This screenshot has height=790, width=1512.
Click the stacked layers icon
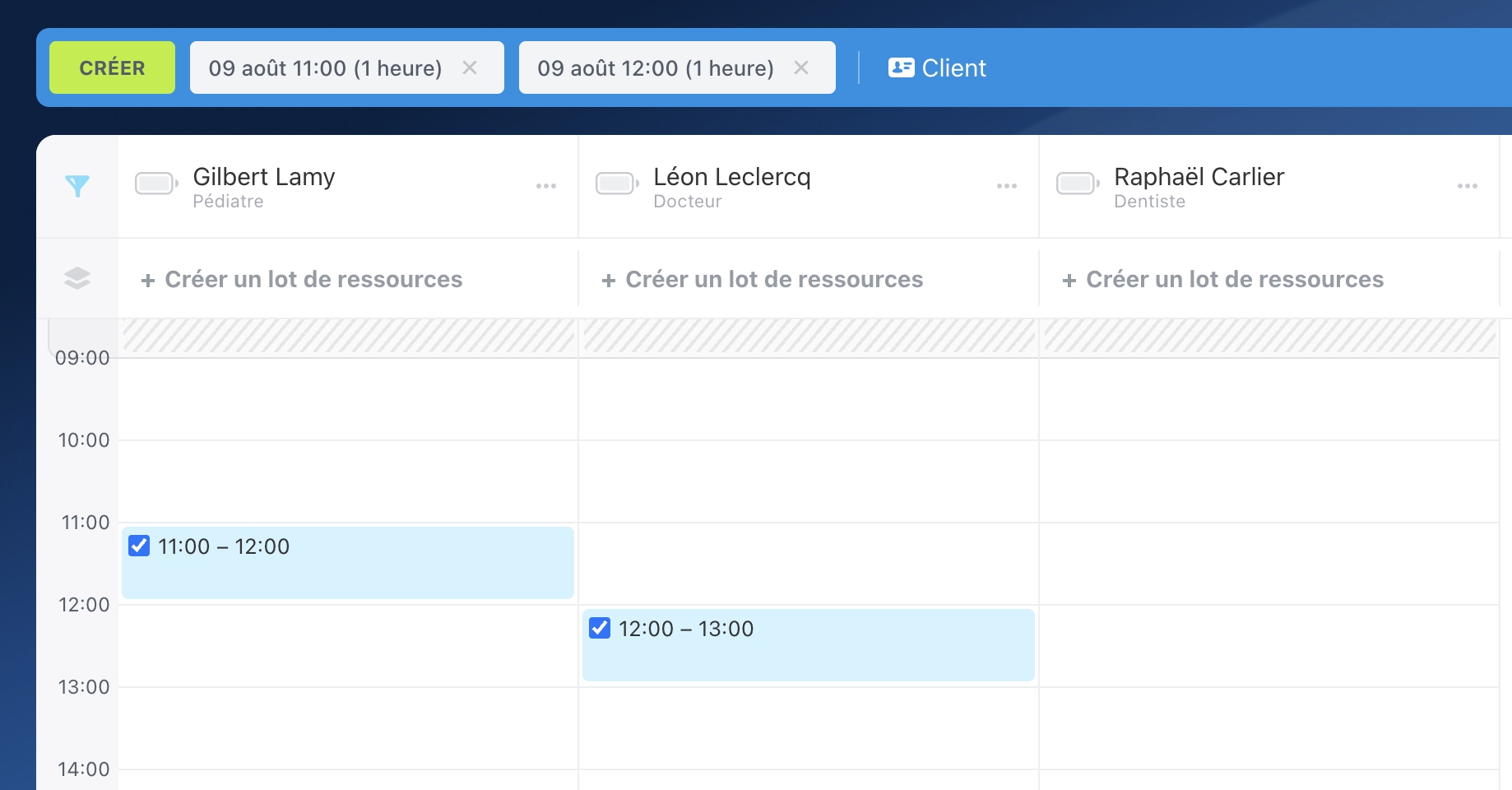pyautogui.click(x=77, y=278)
